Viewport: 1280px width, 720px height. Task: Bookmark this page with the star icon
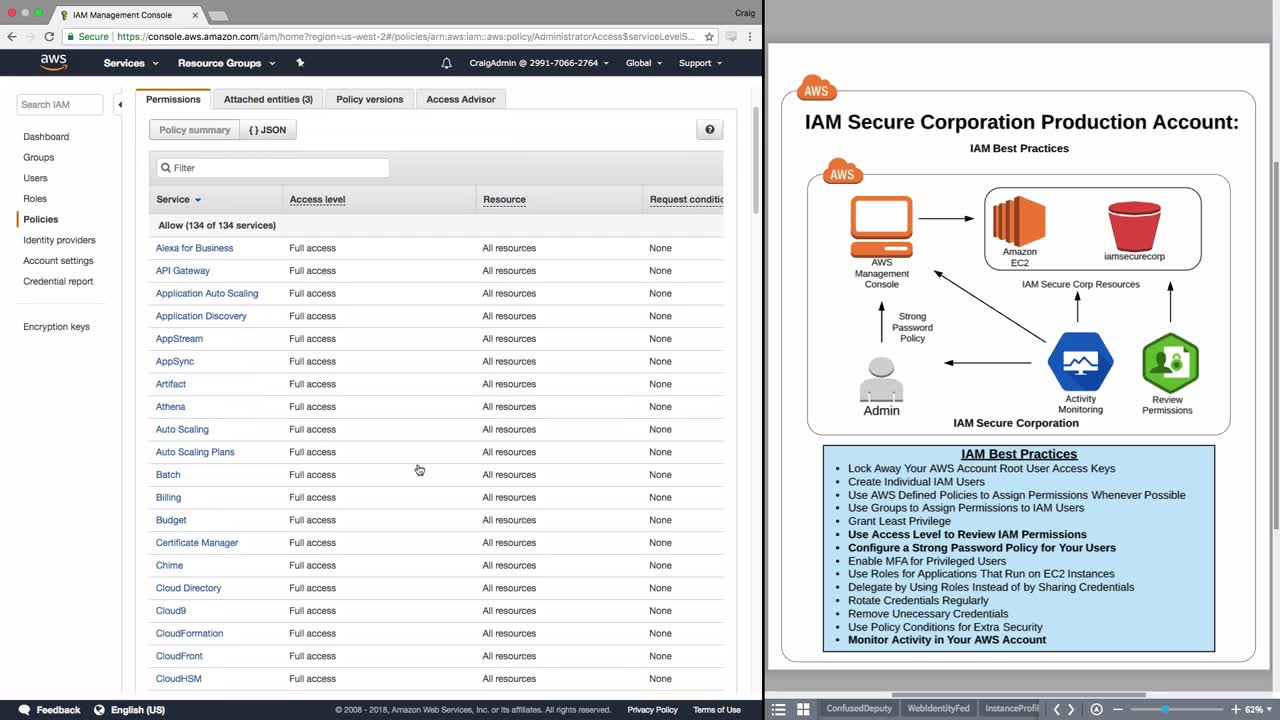pos(709,36)
